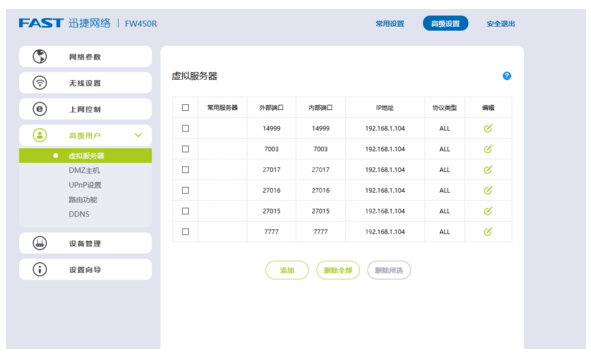Image resolution: width=591 pixels, height=364 pixels.
Task: Open the help question mark icon
Action: [x=507, y=76]
